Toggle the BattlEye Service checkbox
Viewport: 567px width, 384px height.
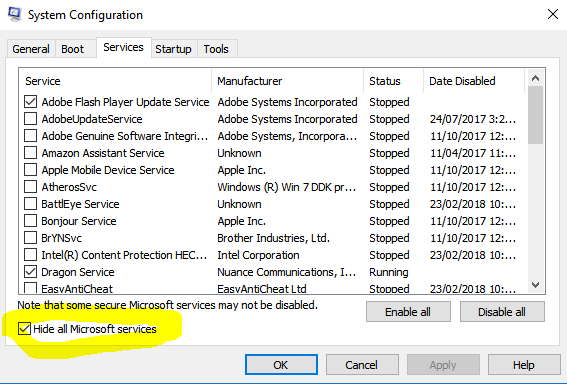click(x=30, y=204)
